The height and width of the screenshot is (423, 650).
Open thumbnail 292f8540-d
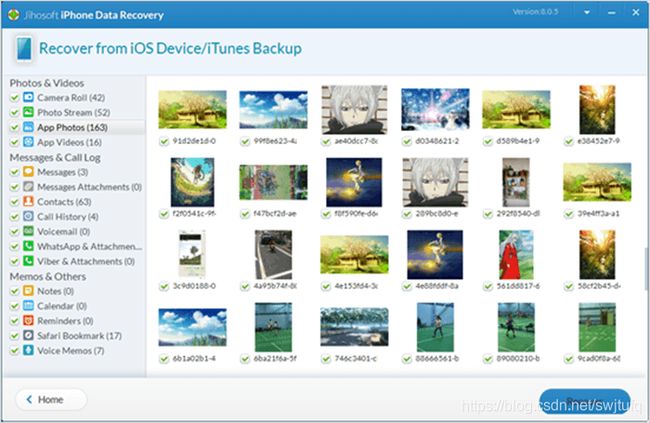coord(516,182)
